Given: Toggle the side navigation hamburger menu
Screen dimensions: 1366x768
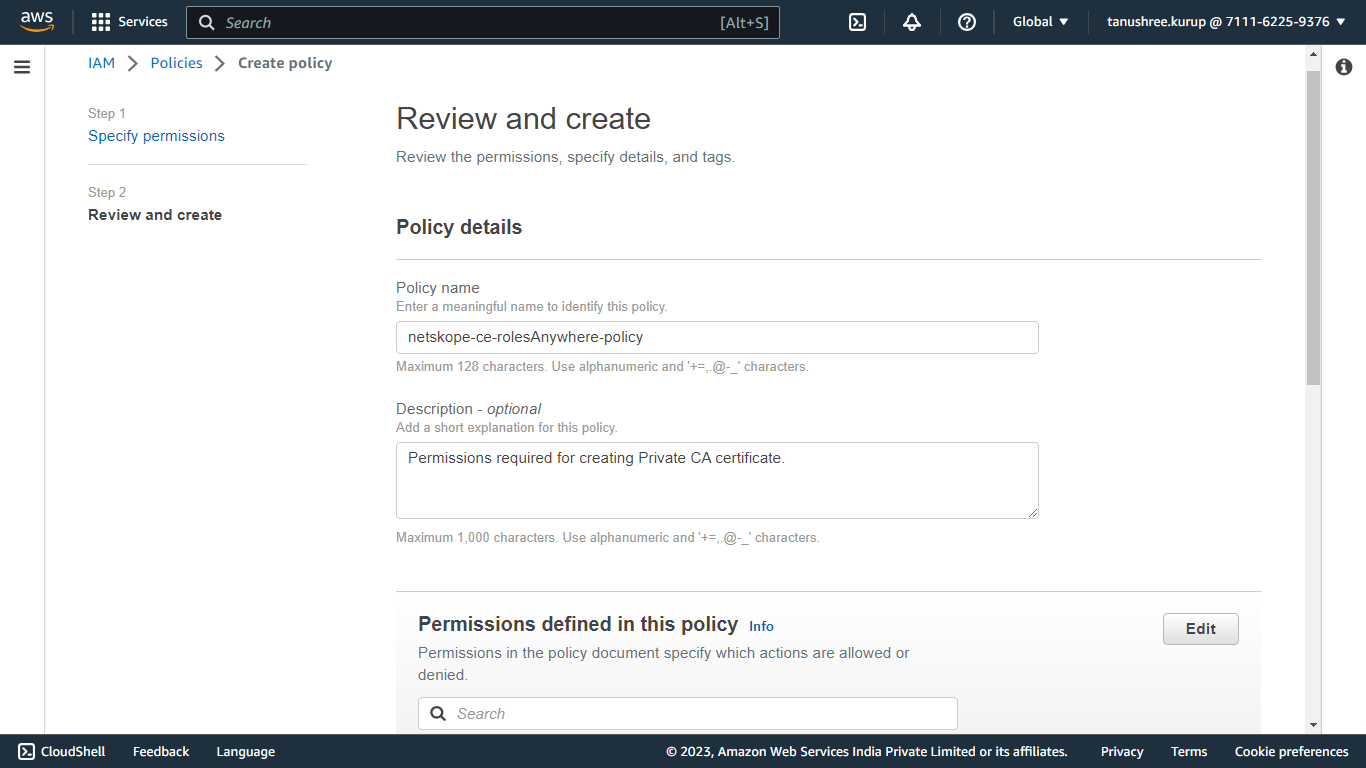Looking at the screenshot, I should coord(22,67).
